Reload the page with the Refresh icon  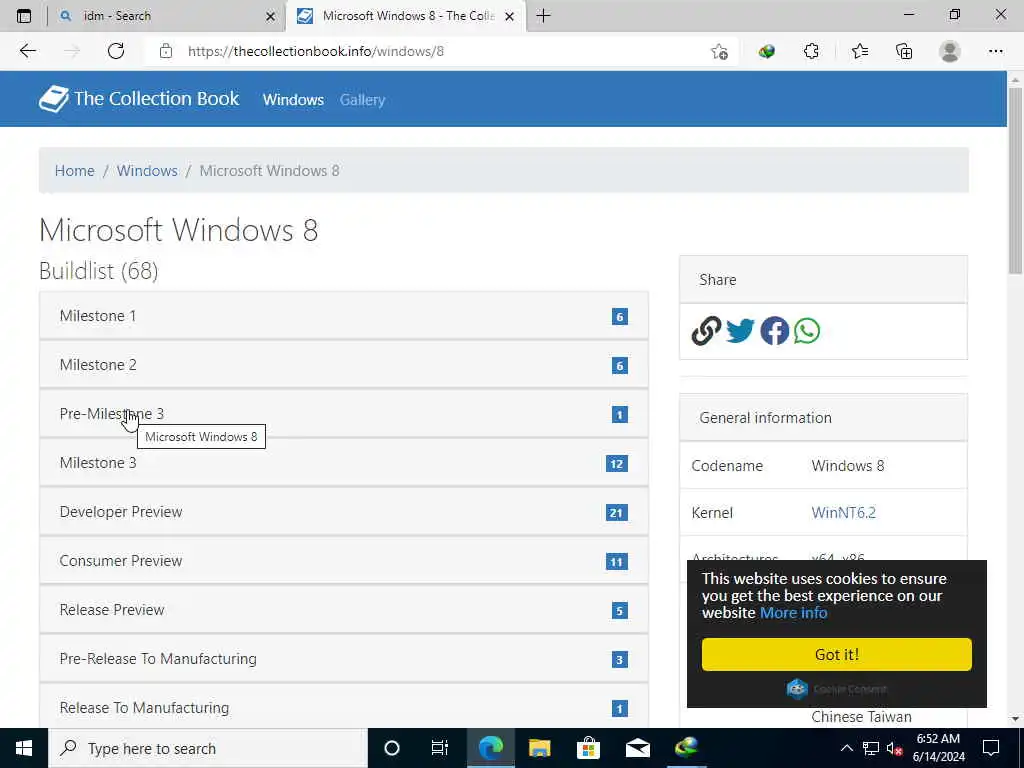(x=116, y=51)
